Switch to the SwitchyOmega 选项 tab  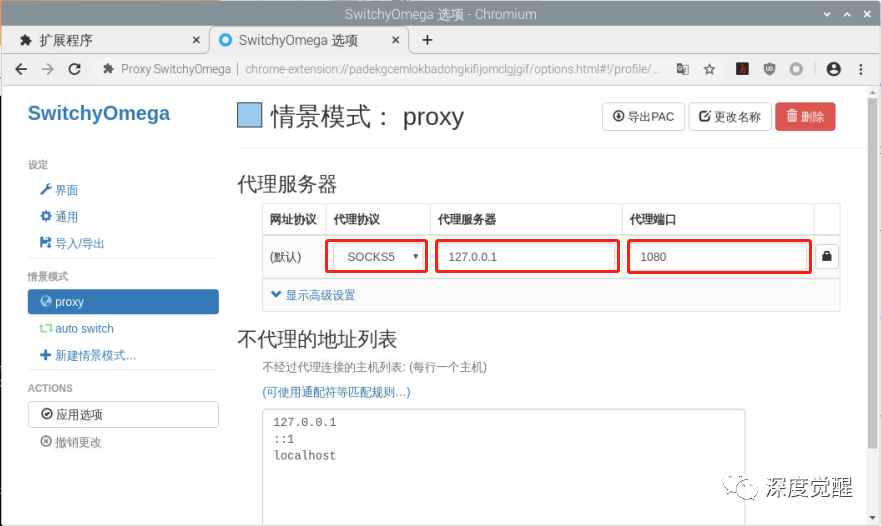click(x=308, y=40)
